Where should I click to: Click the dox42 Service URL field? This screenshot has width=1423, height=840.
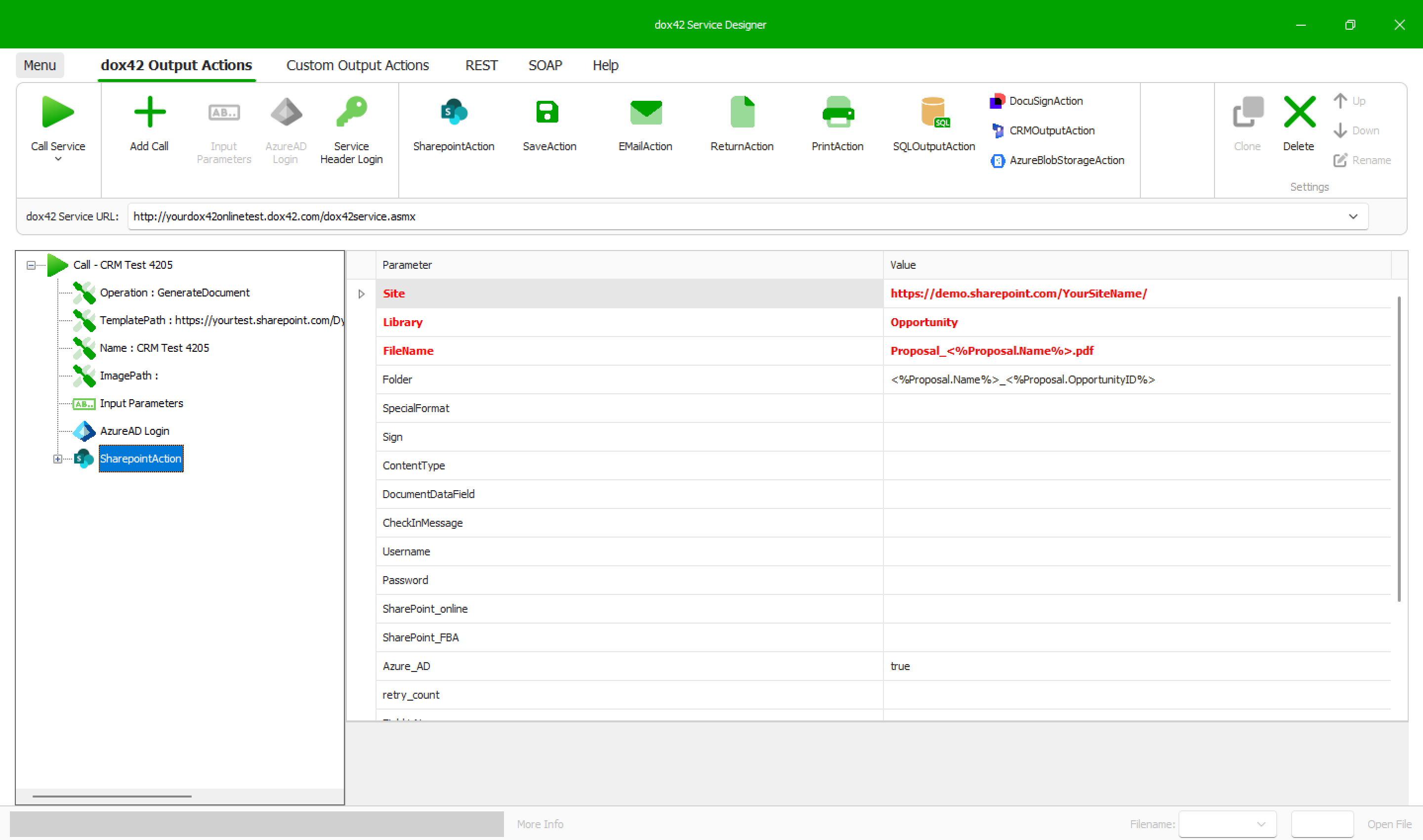[748, 217]
